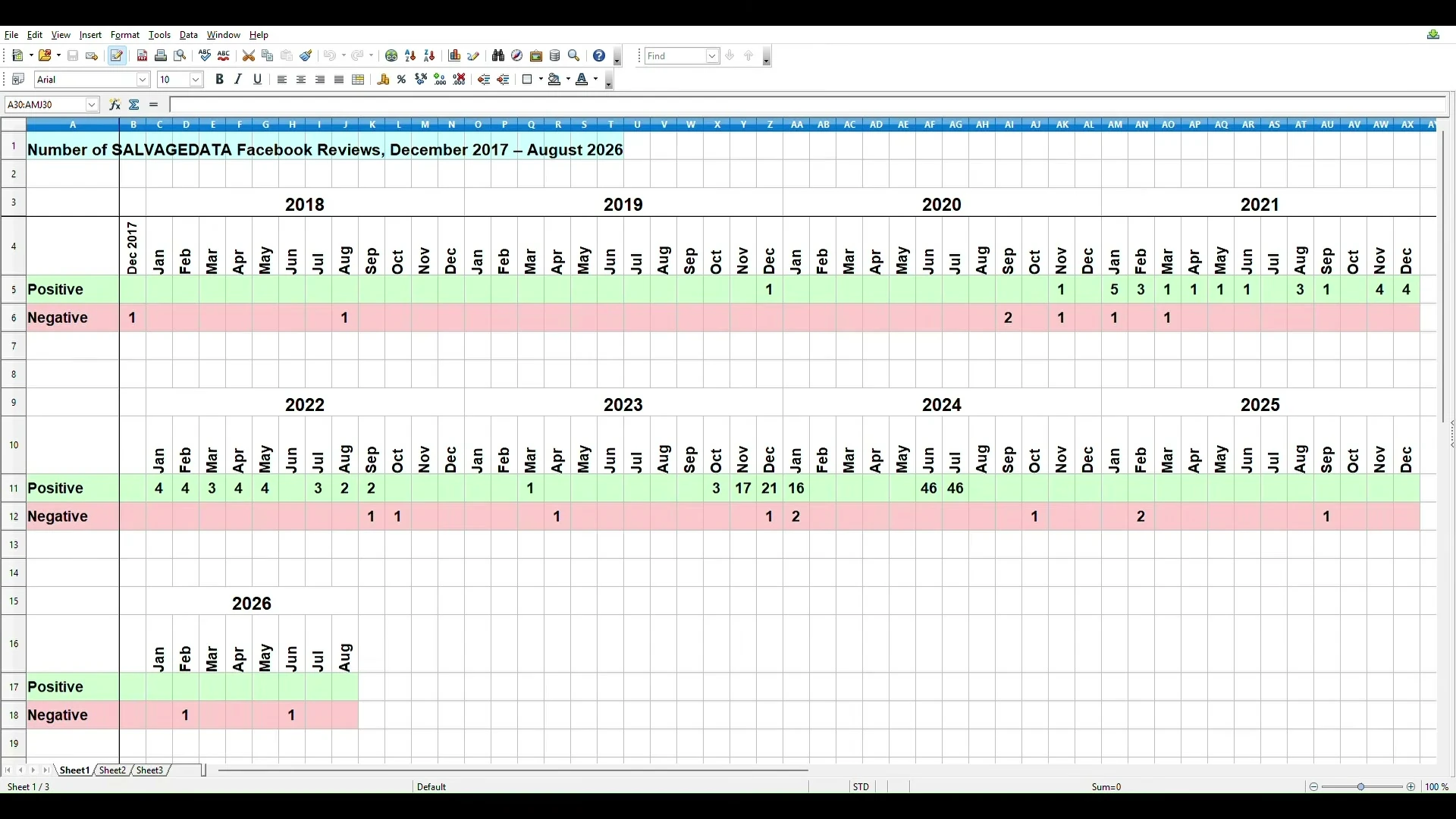Center cell contents horizontally

(x=301, y=80)
